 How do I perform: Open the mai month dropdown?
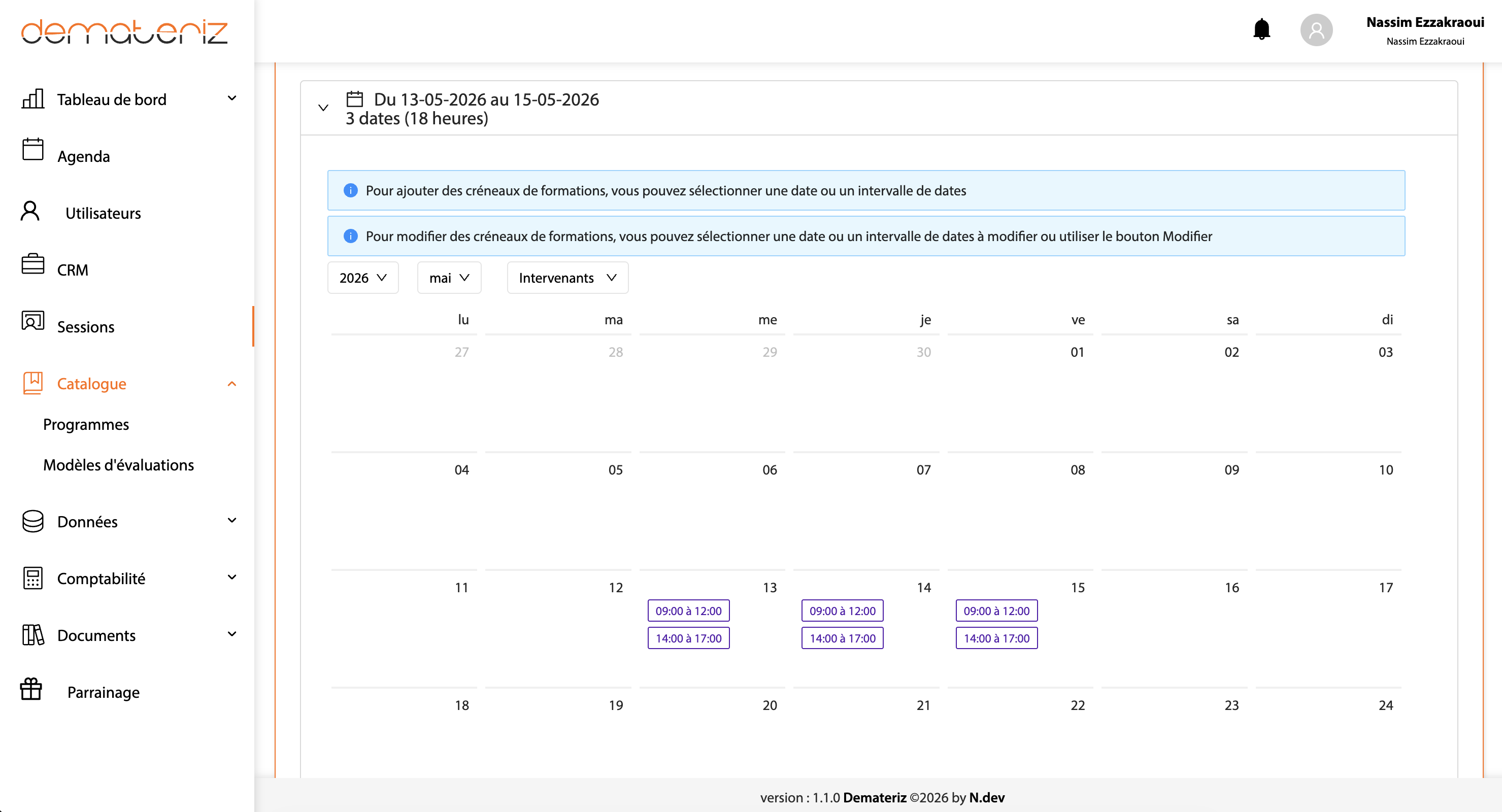pos(449,278)
